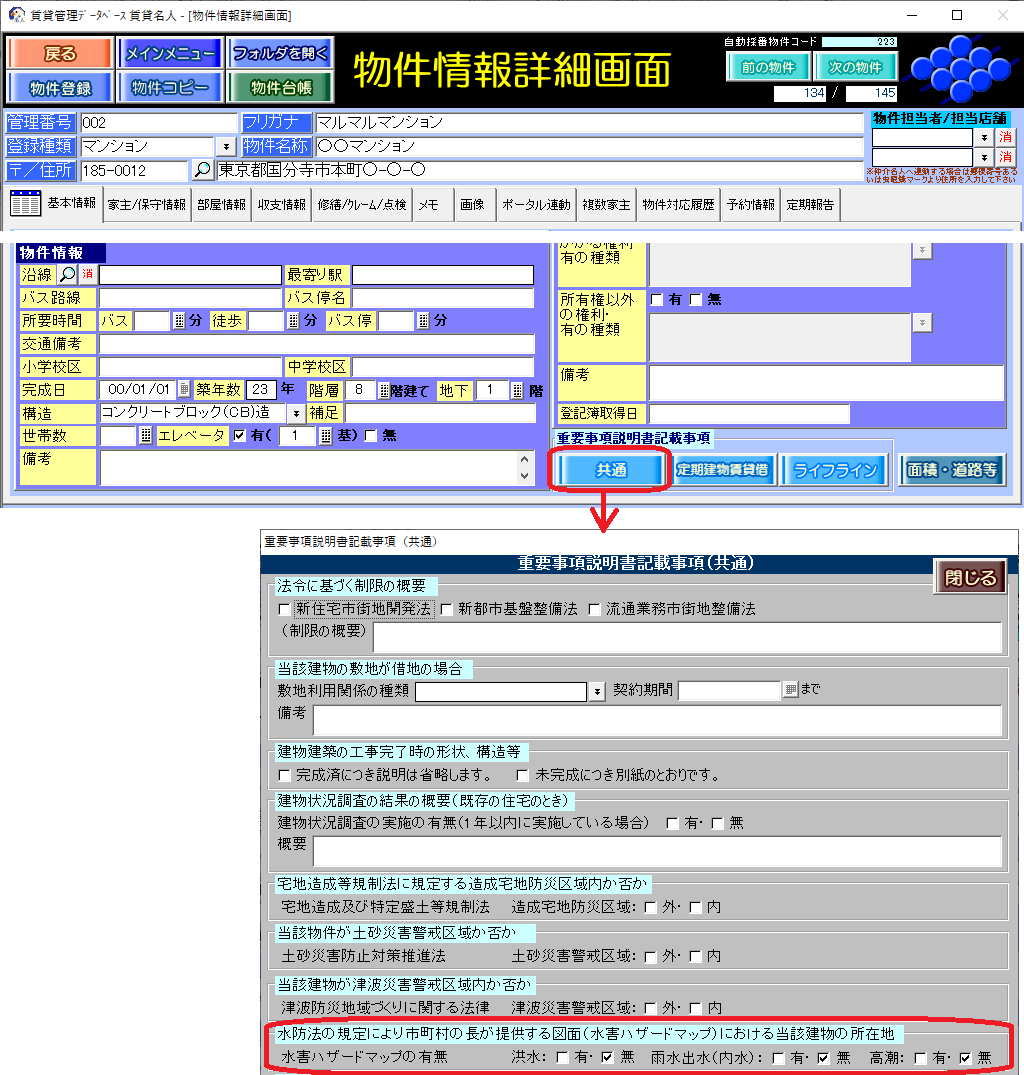The image size is (1024, 1075).
Task: Click the list icon left of 基本情報 tab
Action: [25, 204]
